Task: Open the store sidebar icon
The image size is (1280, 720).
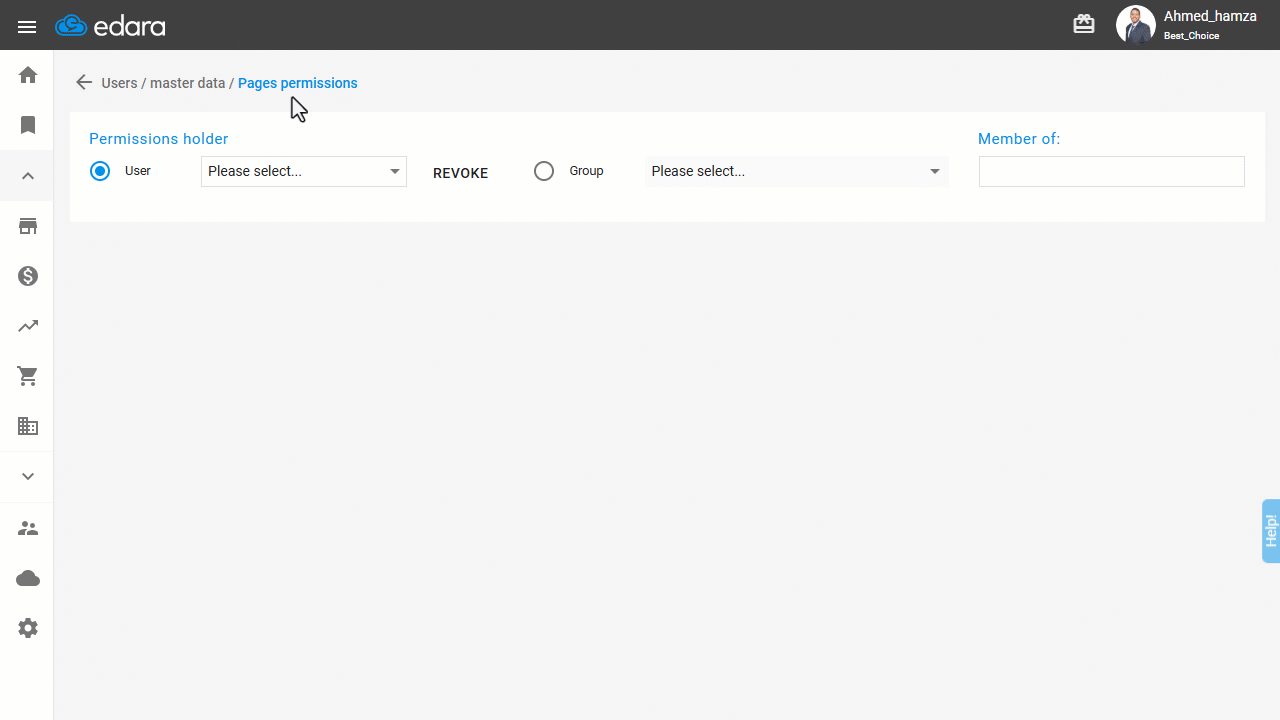Action: click(x=28, y=226)
